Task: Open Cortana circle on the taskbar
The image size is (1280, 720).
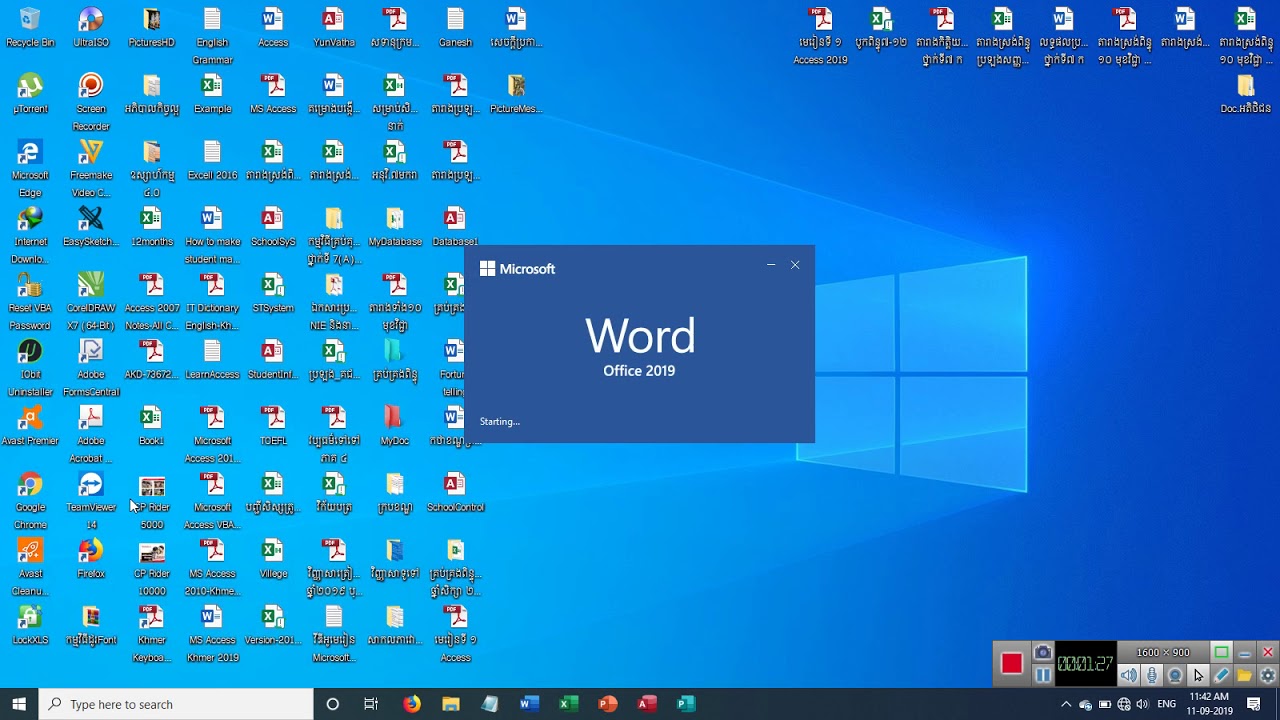Action: pyautogui.click(x=333, y=704)
